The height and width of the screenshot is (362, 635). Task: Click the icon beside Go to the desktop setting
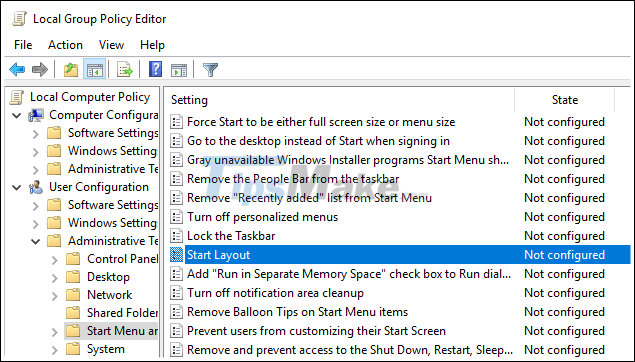click(177, 141)
